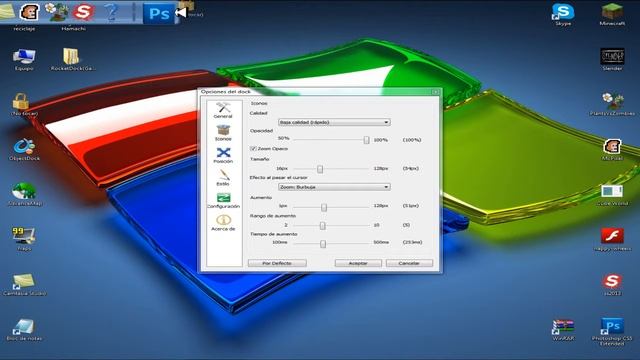Screen dimensions: 640x360
Task: Click the Opacidad slider handle
Action: pyautogui.click(x=367, y=140)
